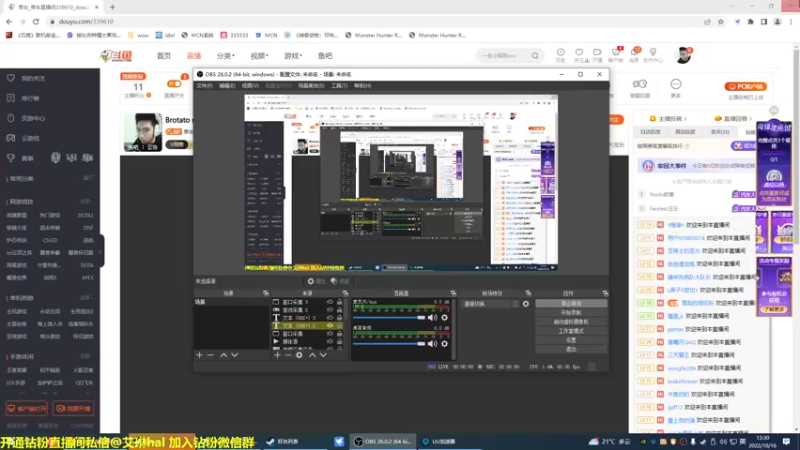Open the UU accelerator taskbar item

[439, 441]
